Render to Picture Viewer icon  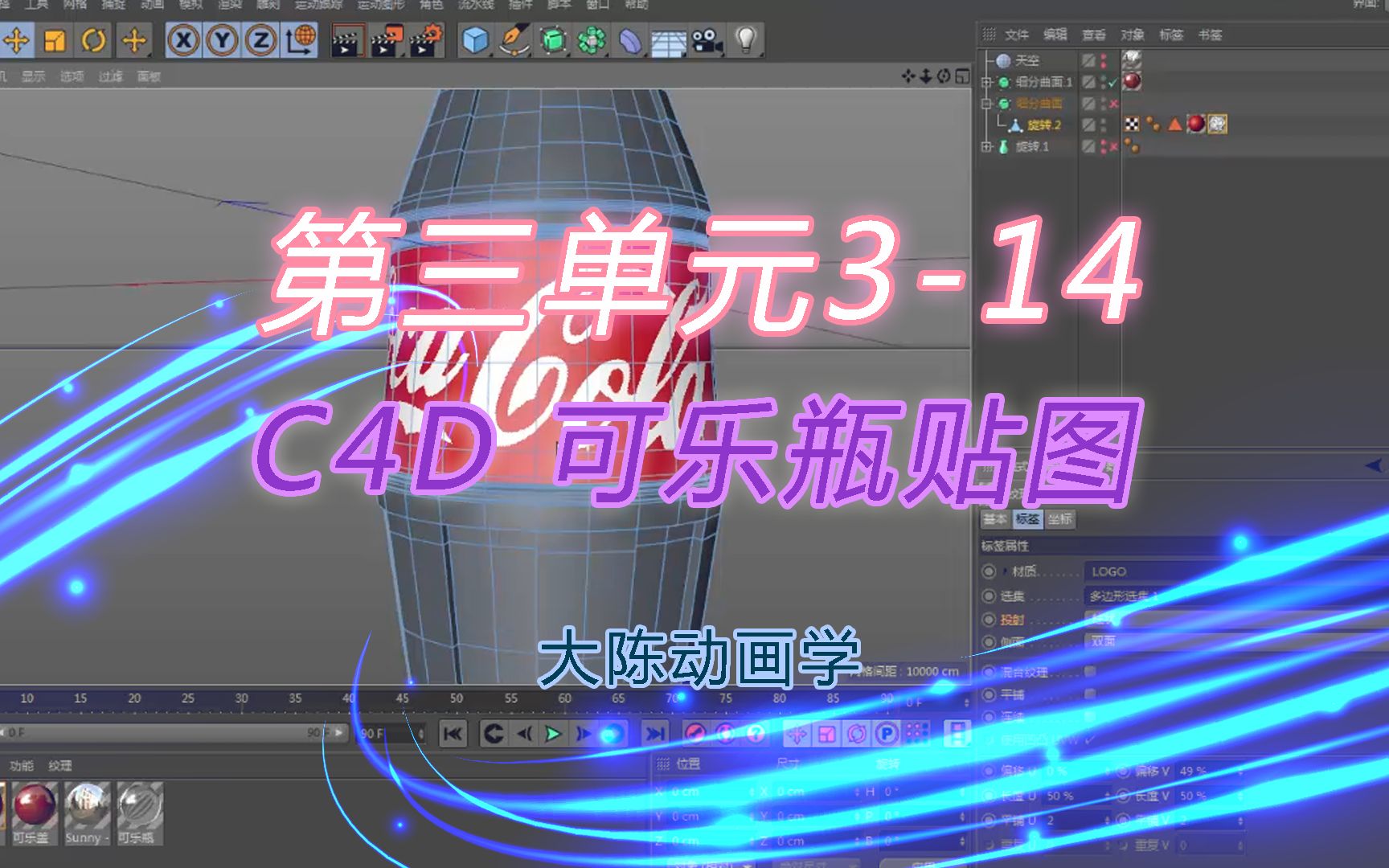click(387, 39)
